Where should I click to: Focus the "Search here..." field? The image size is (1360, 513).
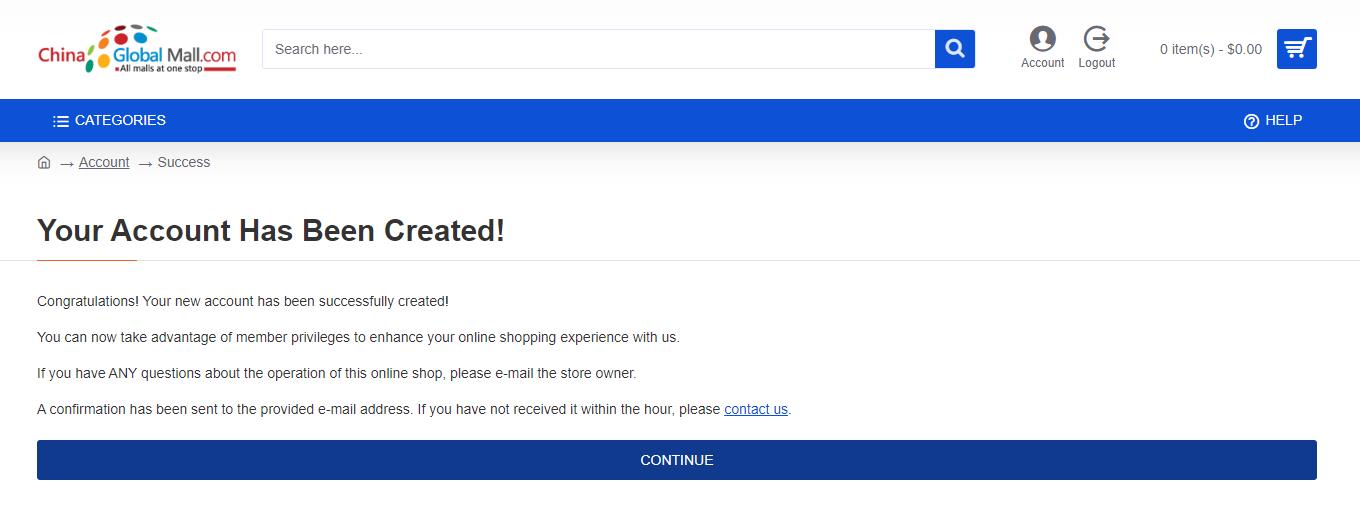pyautogui.click(x=598, y=49)
